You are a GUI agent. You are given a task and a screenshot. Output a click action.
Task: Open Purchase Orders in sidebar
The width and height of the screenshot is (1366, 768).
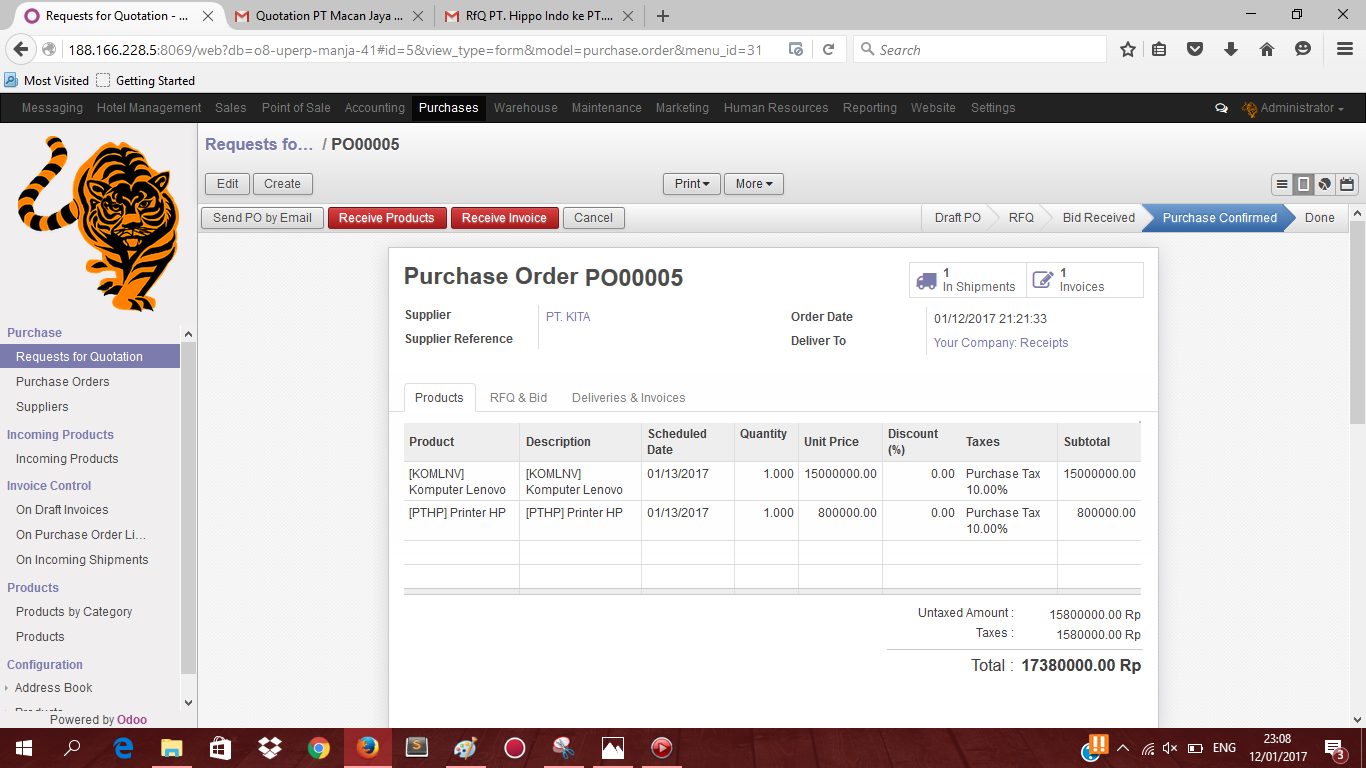[x=62, y=382]
